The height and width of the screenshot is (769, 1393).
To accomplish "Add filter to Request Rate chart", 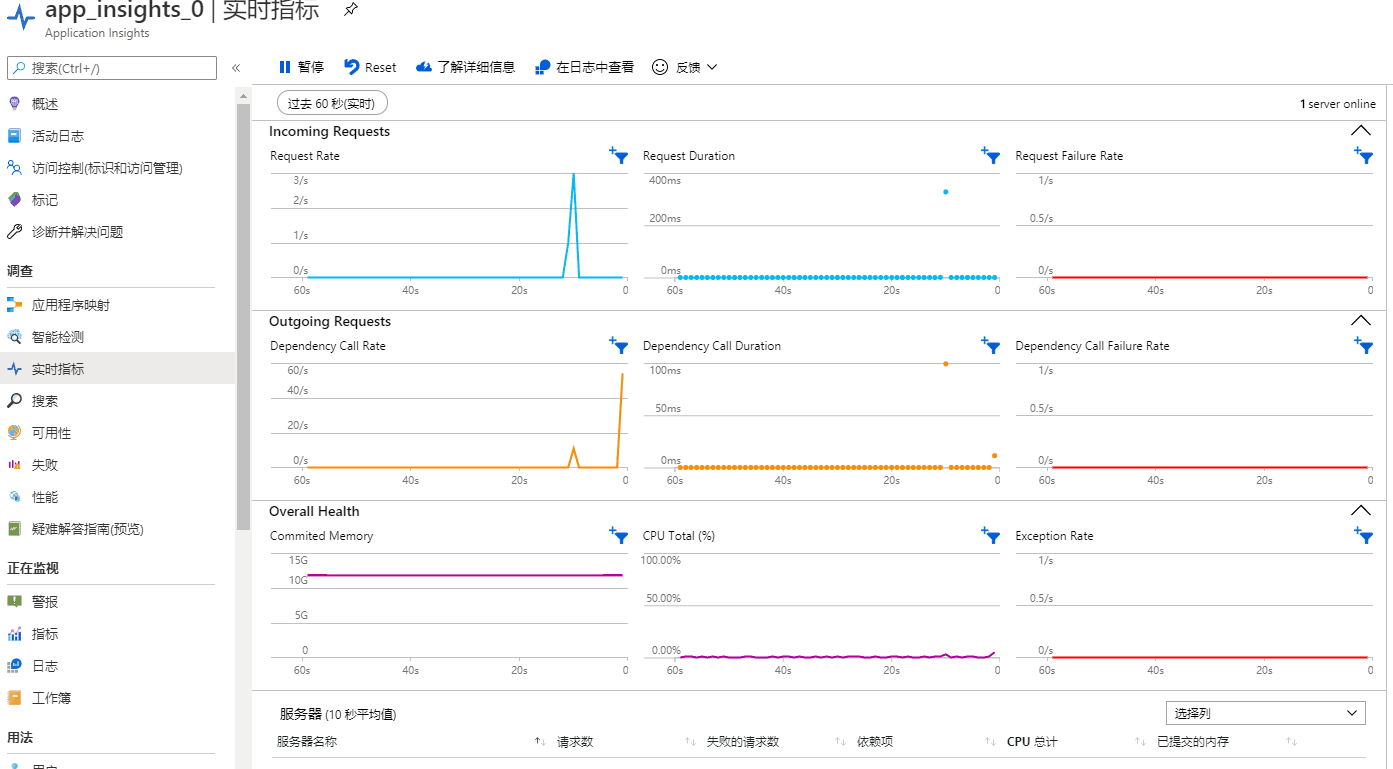I will [x=619, y=156].
